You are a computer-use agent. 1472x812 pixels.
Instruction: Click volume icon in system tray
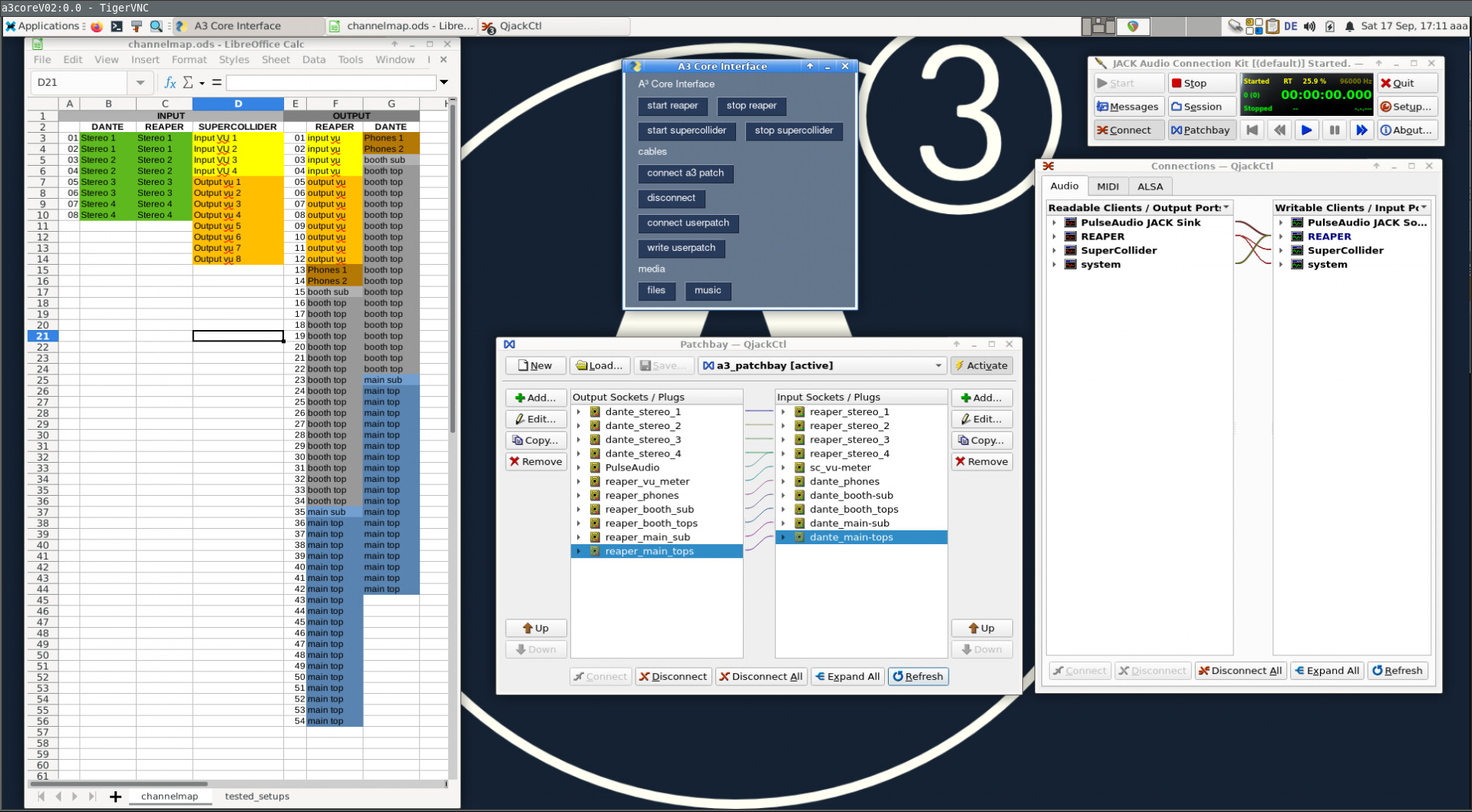(x=1309, y=26)
